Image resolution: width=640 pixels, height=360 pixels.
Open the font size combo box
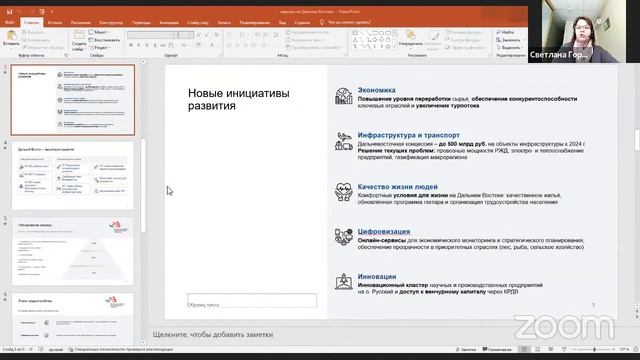pyautogui.click(x=186, y=35)
